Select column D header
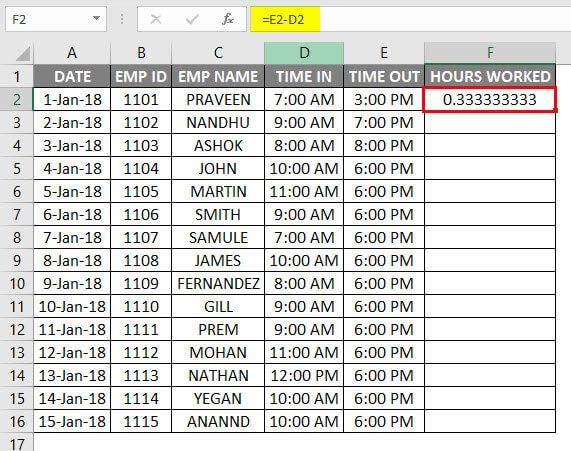The height and width of the screenshot is (451, 571). coord(304,53)
